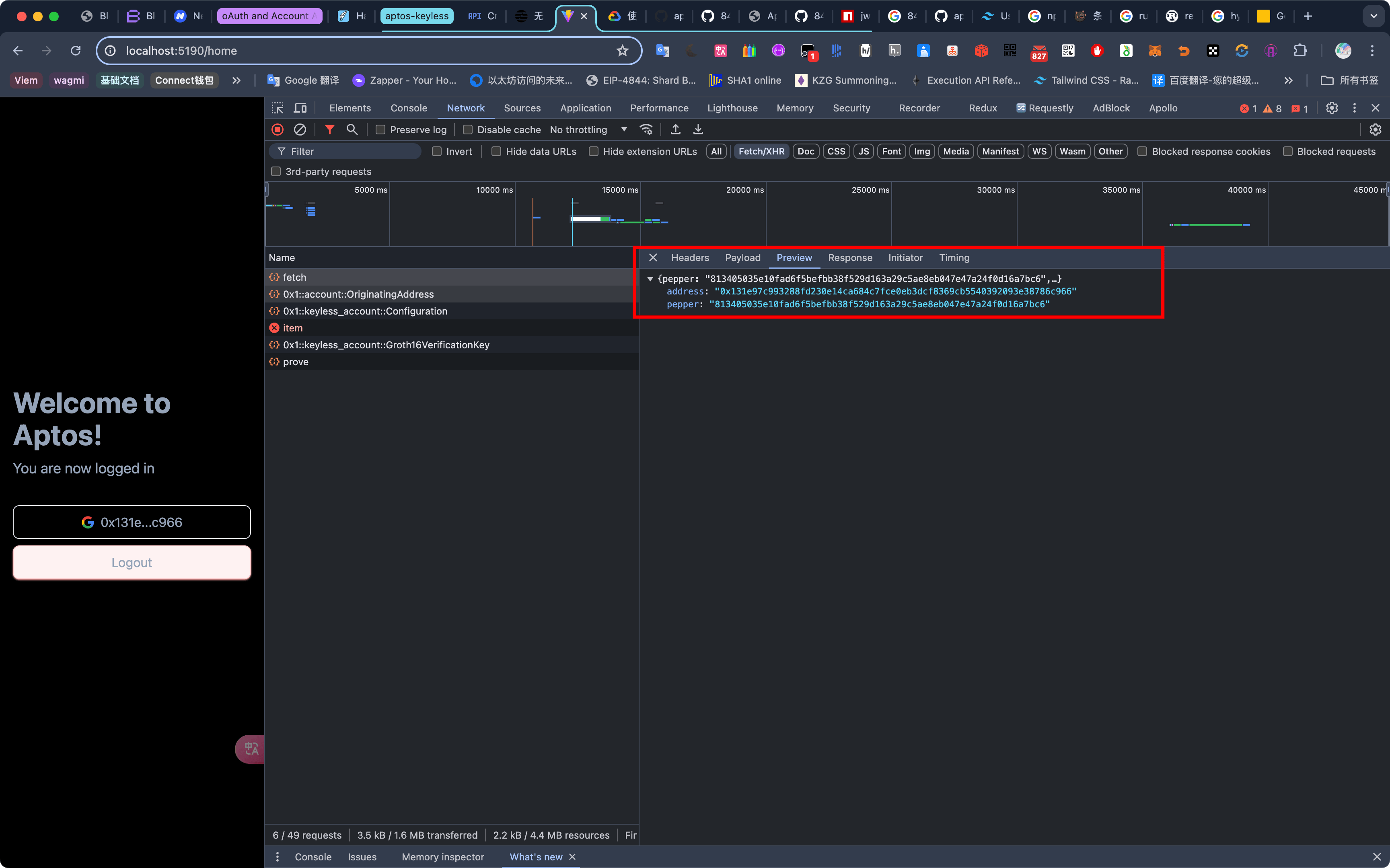
Task: Enable Disable cache checkbox
Action: 468,130
